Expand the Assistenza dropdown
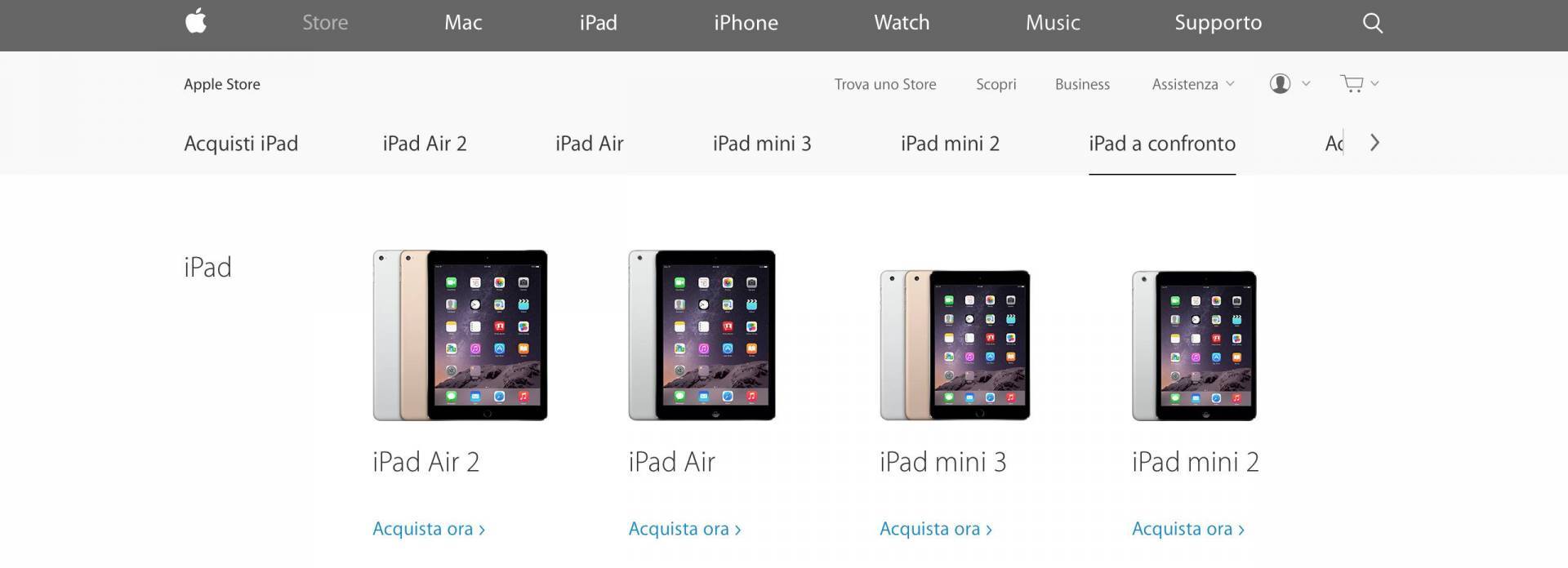The width and height of the screenshot is (1568, 568). [1193, 84]
